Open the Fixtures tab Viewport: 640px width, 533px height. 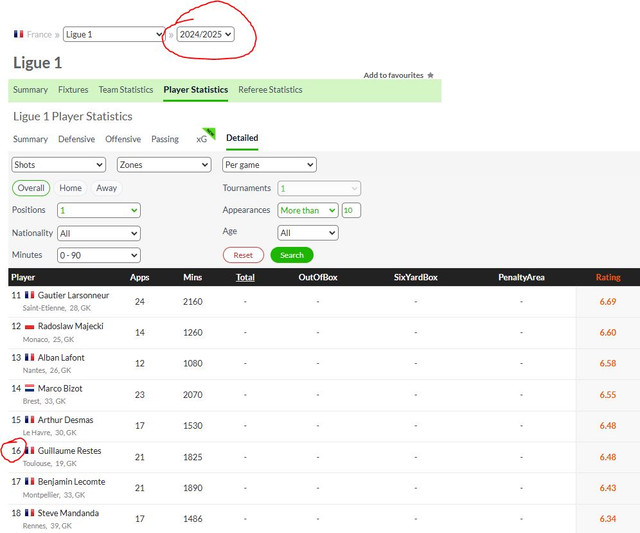point(73,90)
